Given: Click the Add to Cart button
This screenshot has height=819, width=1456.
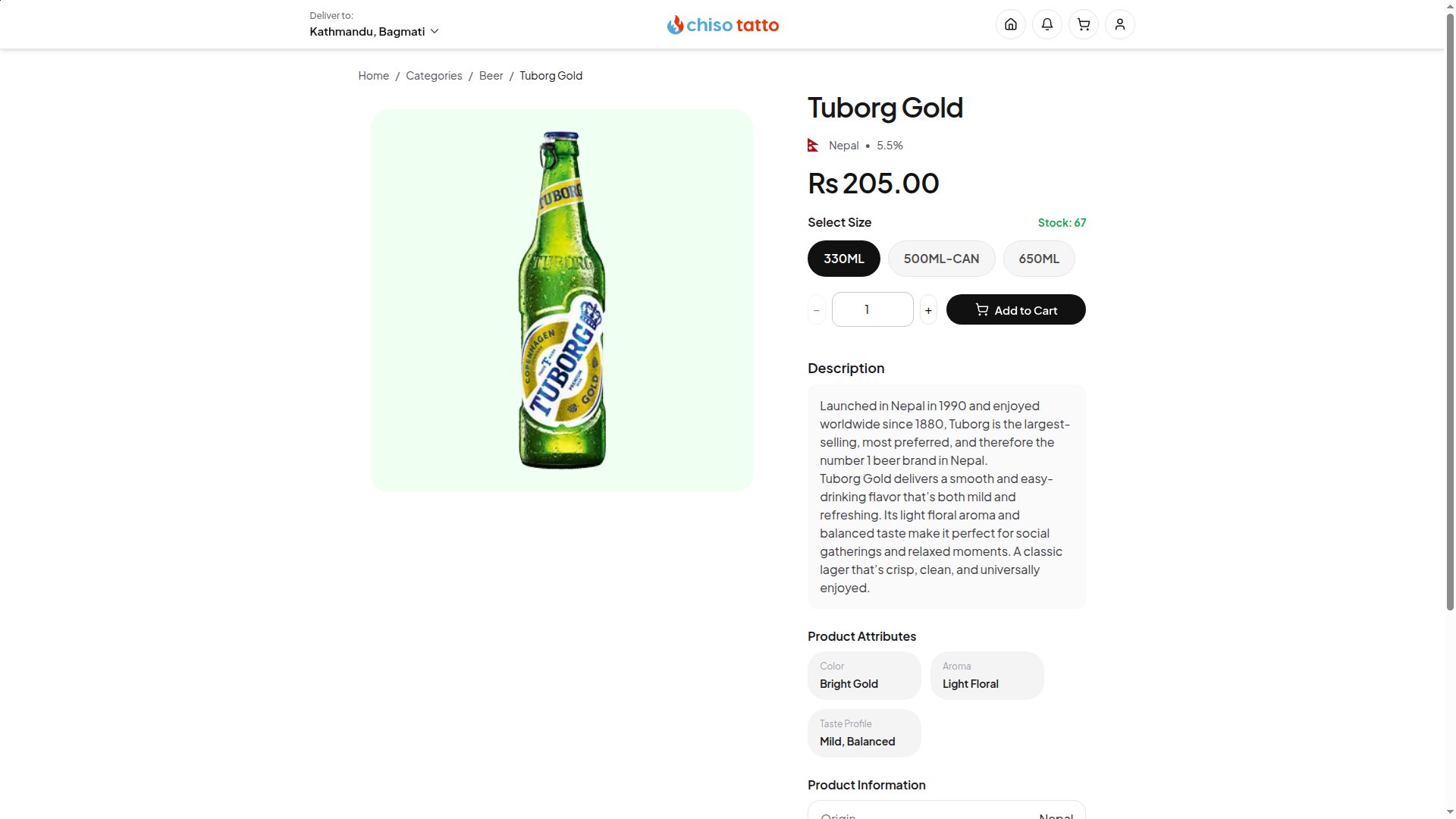Looking at the screenshot, I should [1015, 310].
